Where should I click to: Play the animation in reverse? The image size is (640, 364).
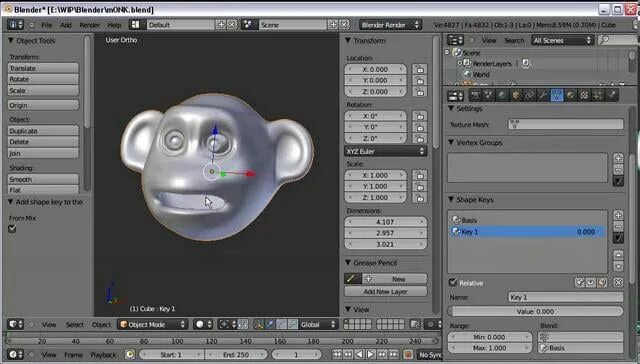[x=359, y=355]
